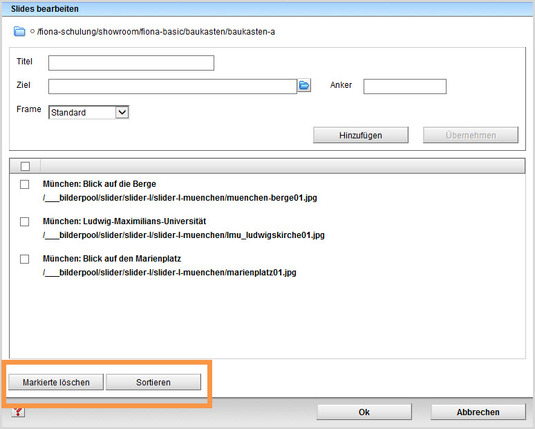Open the Ziel browse folder icon

pos(304,85)
